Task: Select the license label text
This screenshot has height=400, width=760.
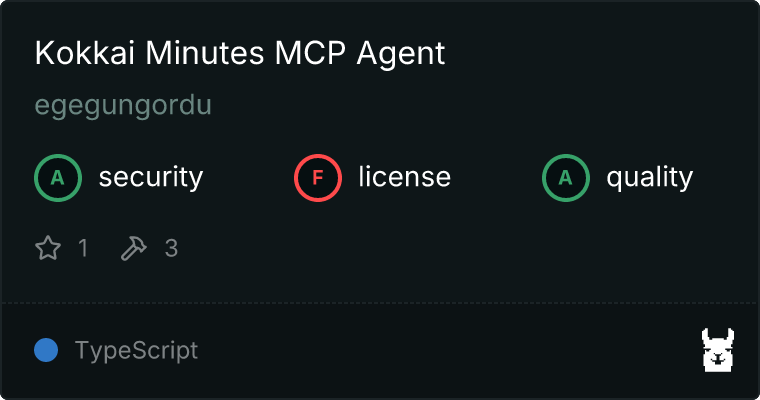Action: (x=405, y=176)
